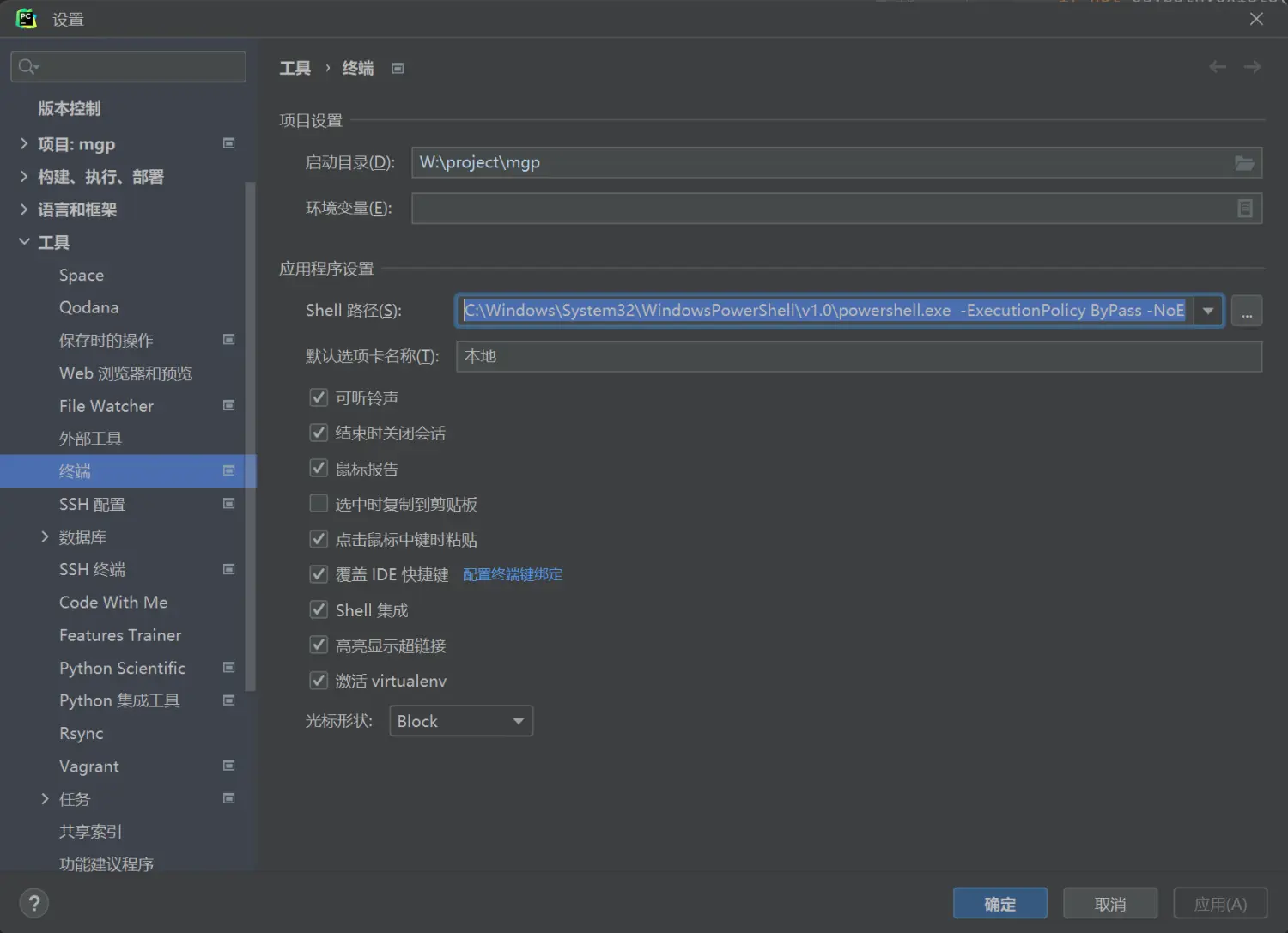
Task: Click the 取消 button
Action: pyautogui.click(x=1109, y=904)
